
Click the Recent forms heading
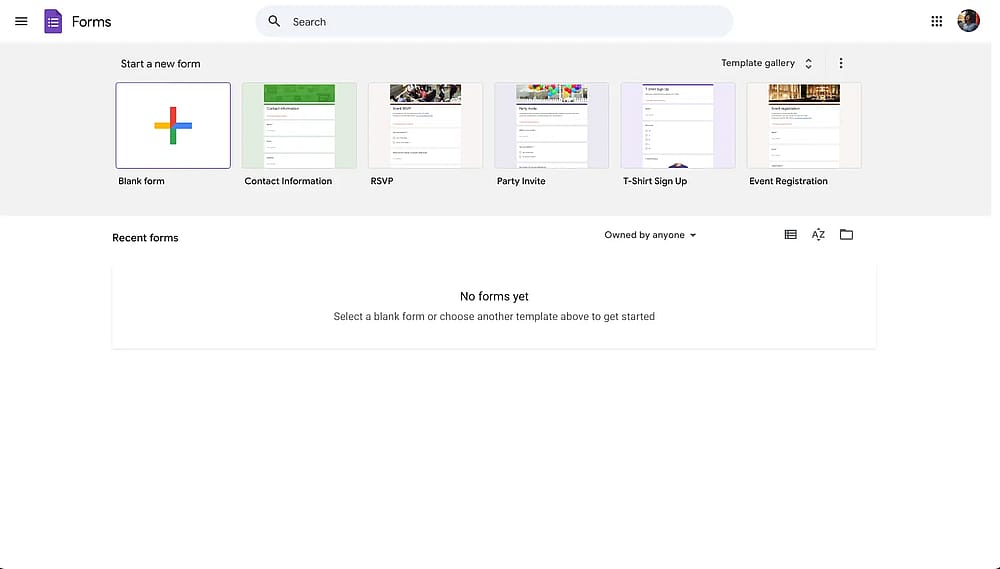[145, 238]
